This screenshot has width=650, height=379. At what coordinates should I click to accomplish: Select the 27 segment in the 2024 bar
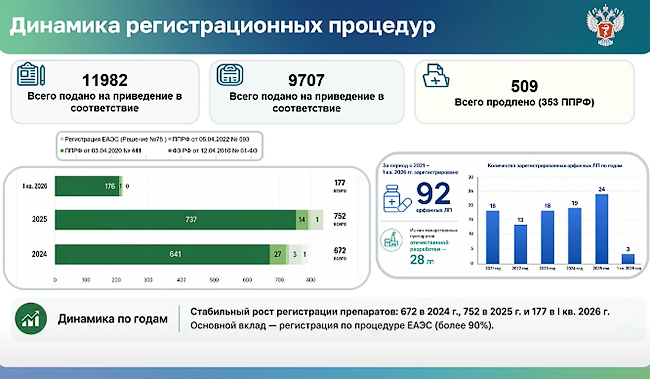pyautogui.click(x=278, y=254)
